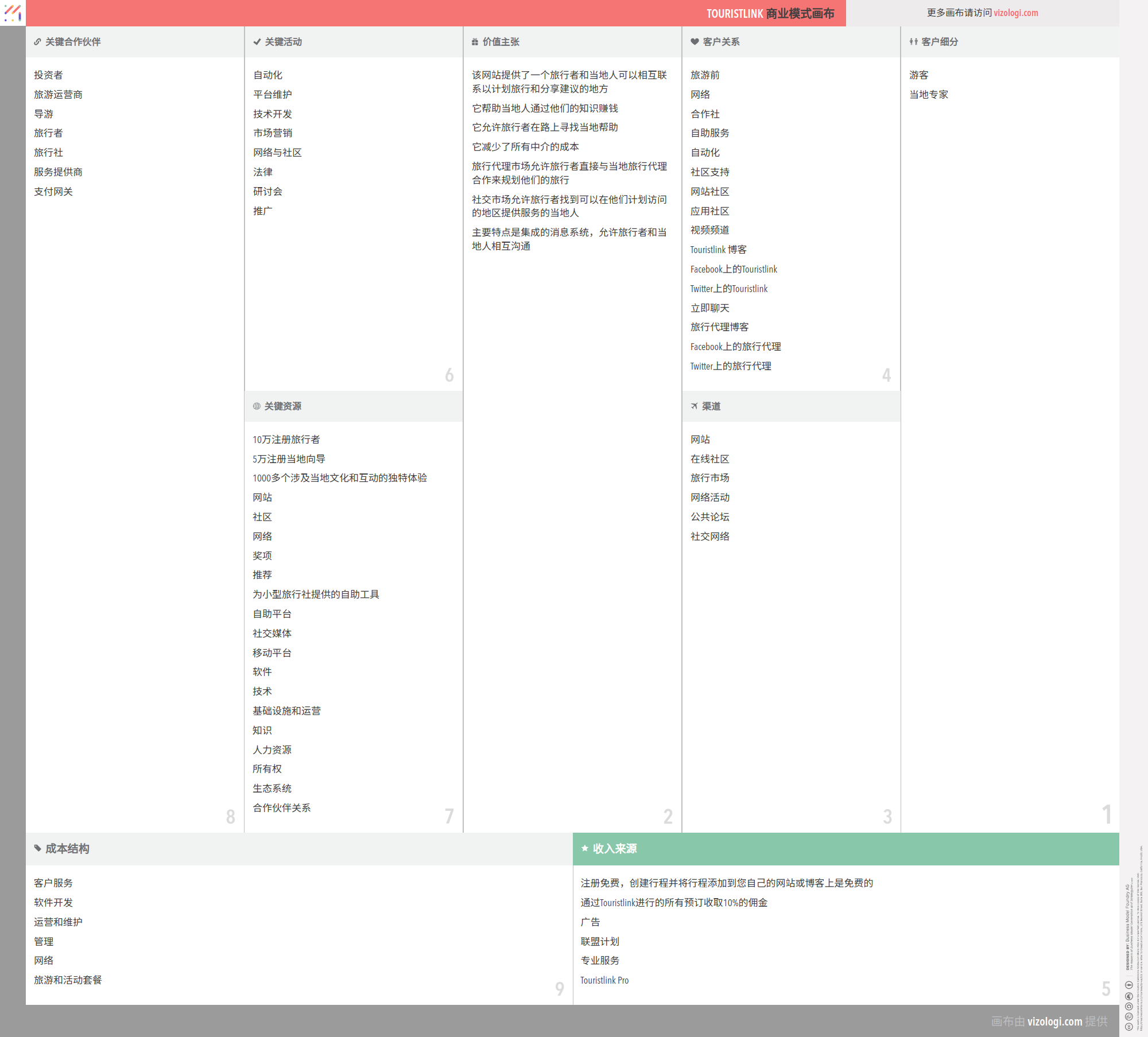The width and height of the screenshot is (1148, 1037).
Task: Select the 支付网关 partner item
Action: 53,192
